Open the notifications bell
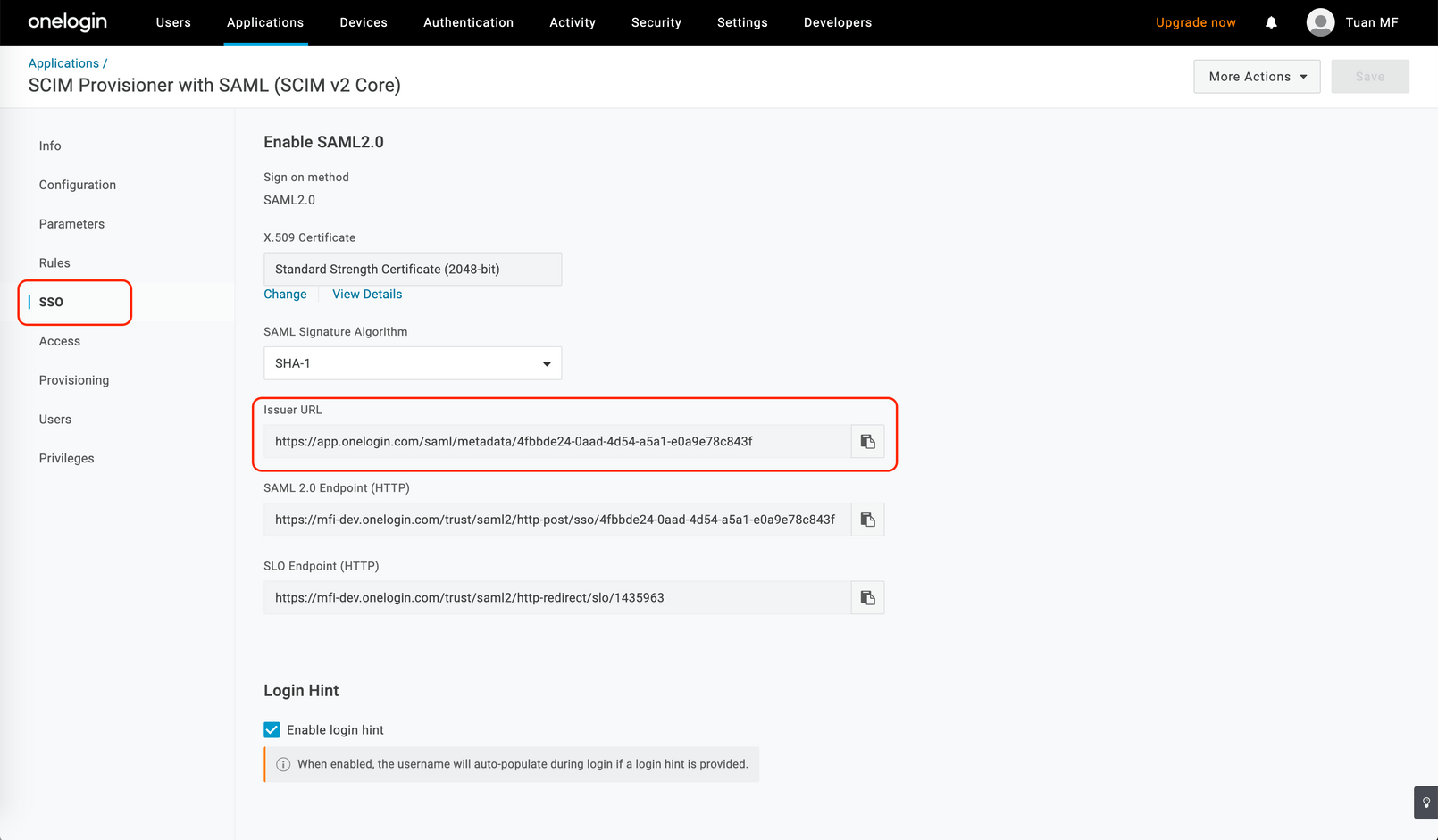The width and height of the screenshot is (1438, 840). pyautogui.click(x=1271, y=22)
